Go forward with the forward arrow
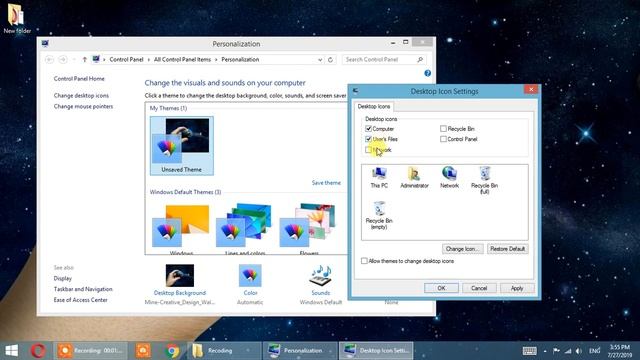 (63, 60)
